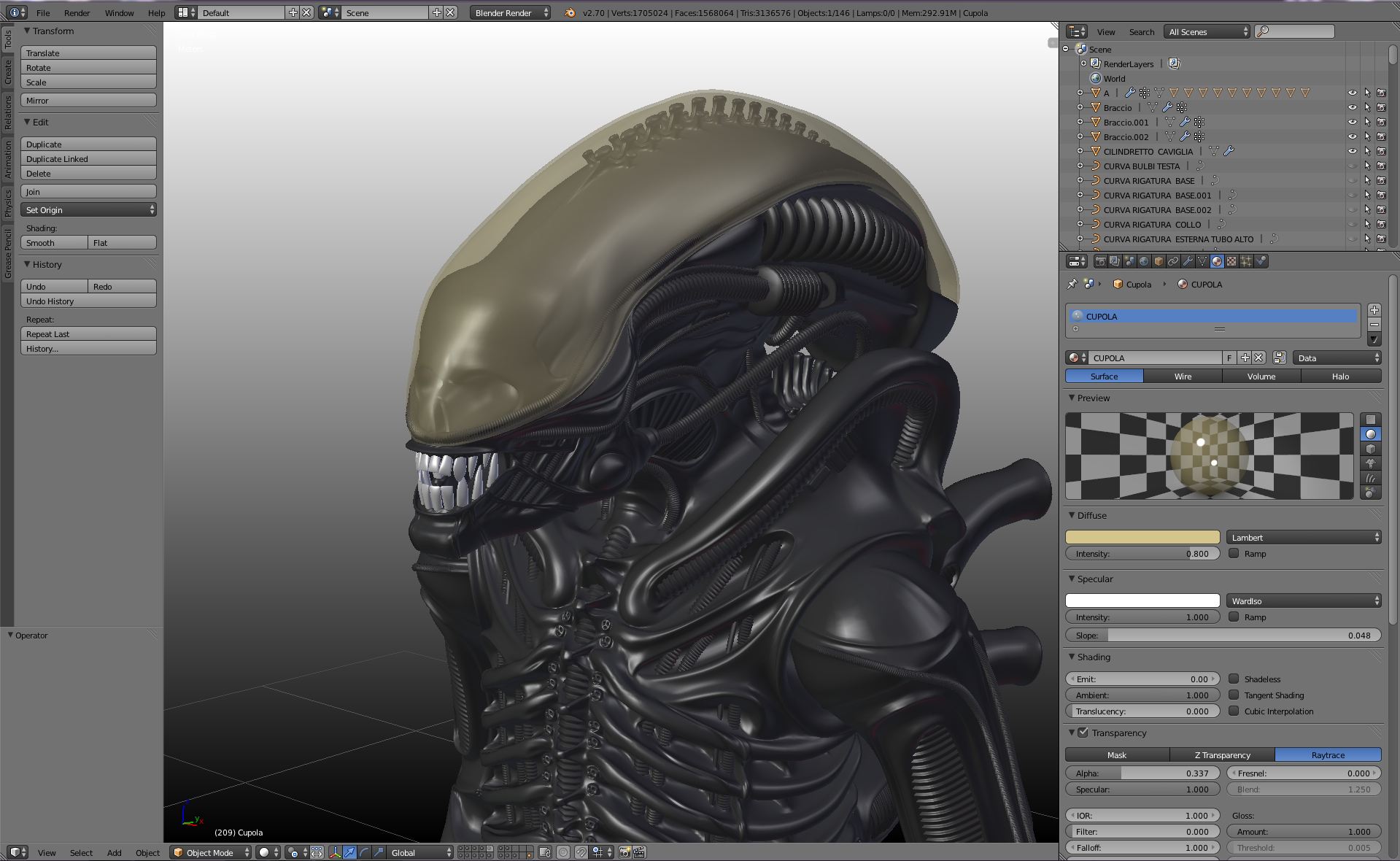This screenshot has width=1400, height=861.
Task: Open the World properties tab (globe icon)
Action: pyautogui.click(x=1144, y=261)
